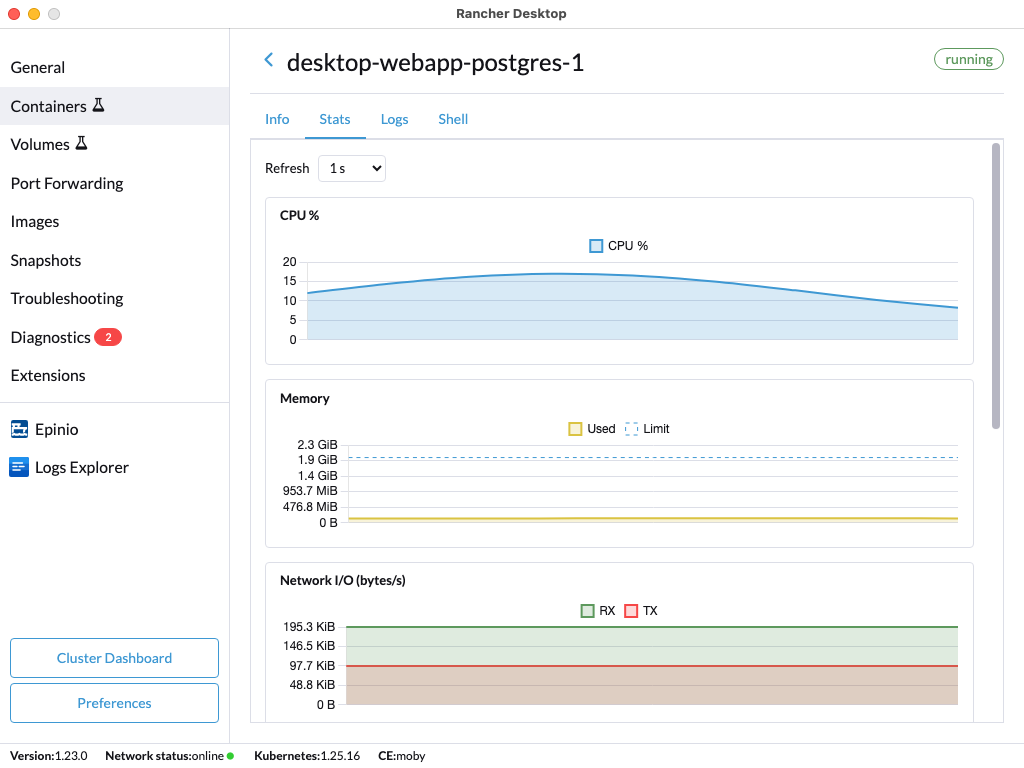This screenshot has width=1024, height=768.
Task: Open Containers in the sidebar
Action: tap(114, 106)
